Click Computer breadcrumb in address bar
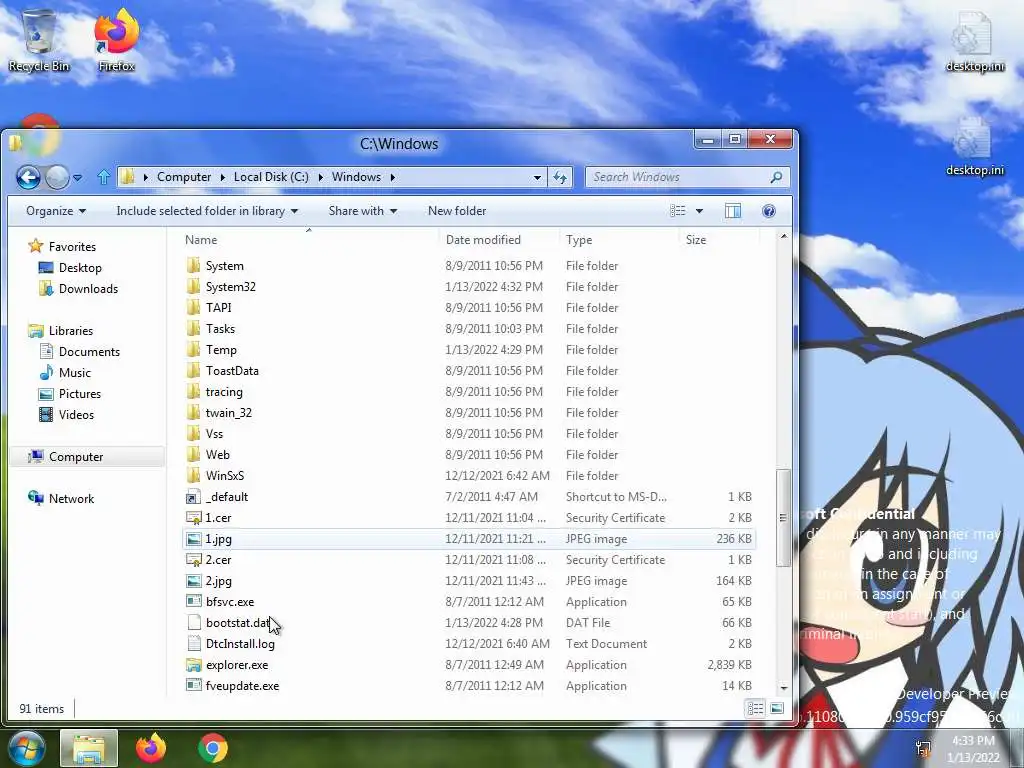Image resolution: width=1024 pixels, height=768 pixels. coord(184,177)
